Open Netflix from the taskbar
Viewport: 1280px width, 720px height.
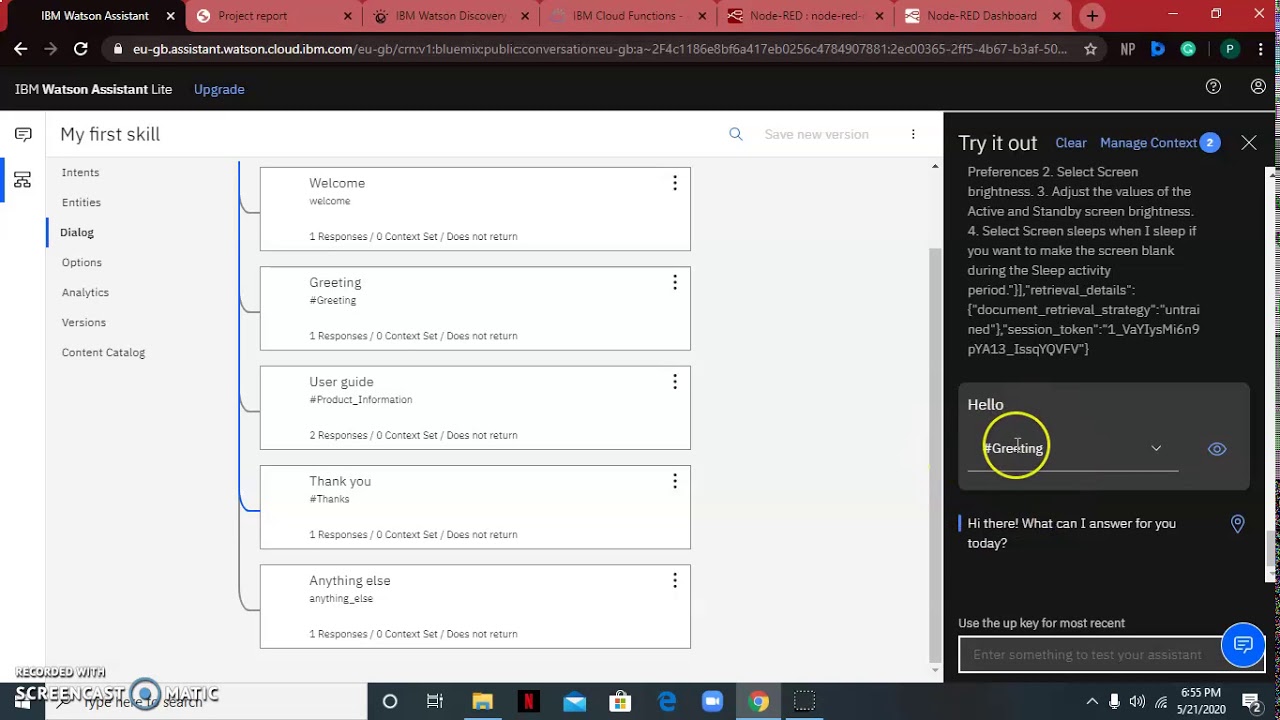tap(528, 702)
